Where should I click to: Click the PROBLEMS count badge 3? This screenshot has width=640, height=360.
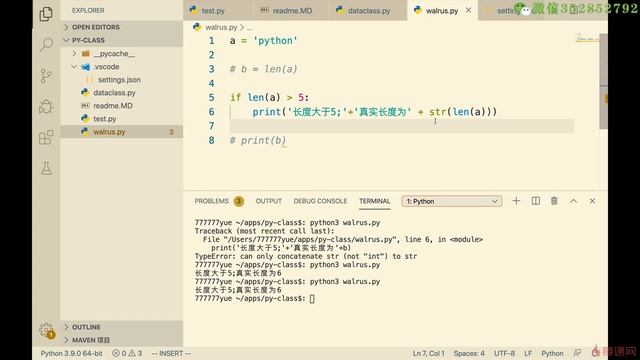tap(239, 201)
